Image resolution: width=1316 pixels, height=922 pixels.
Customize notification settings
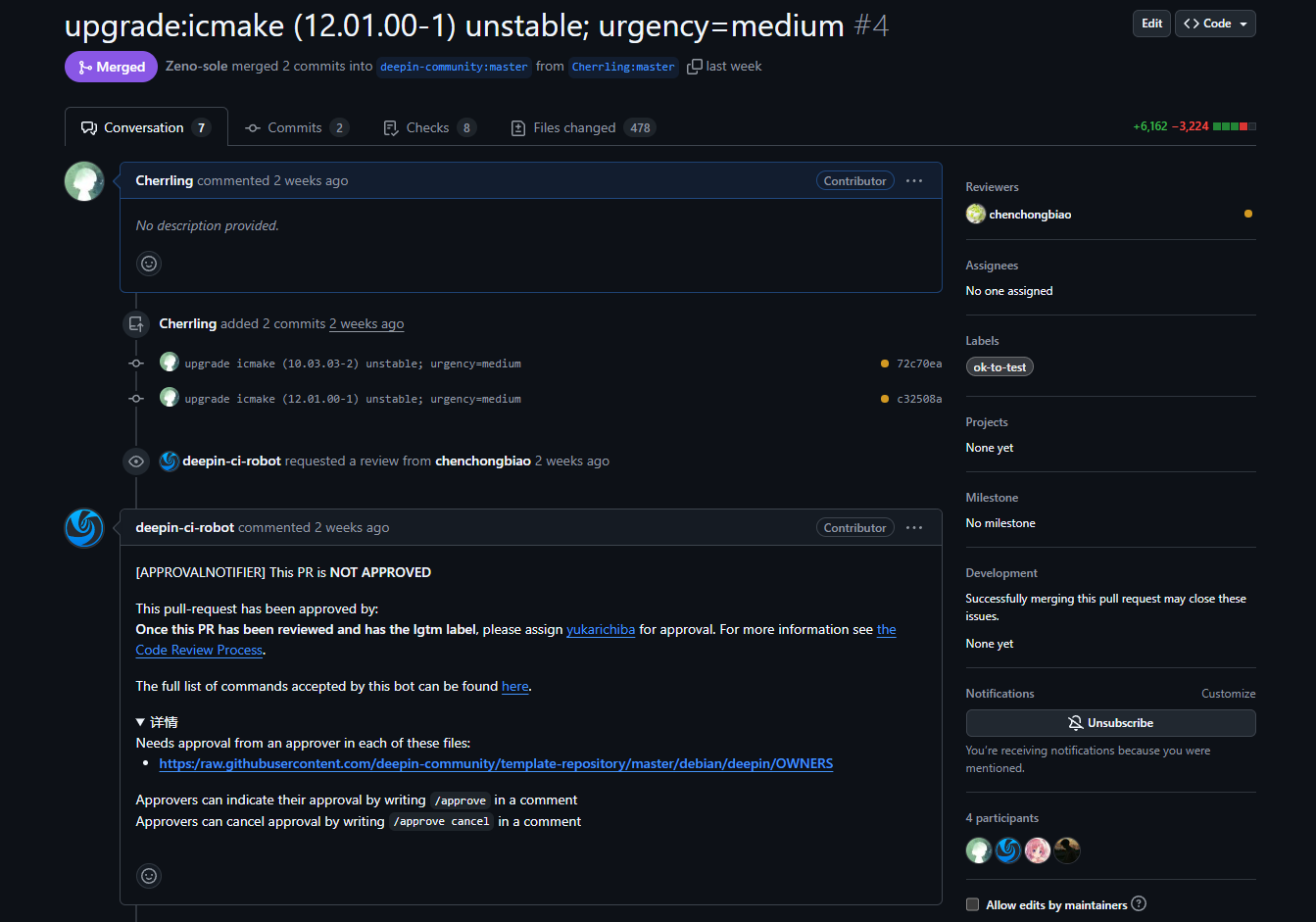1228,694
